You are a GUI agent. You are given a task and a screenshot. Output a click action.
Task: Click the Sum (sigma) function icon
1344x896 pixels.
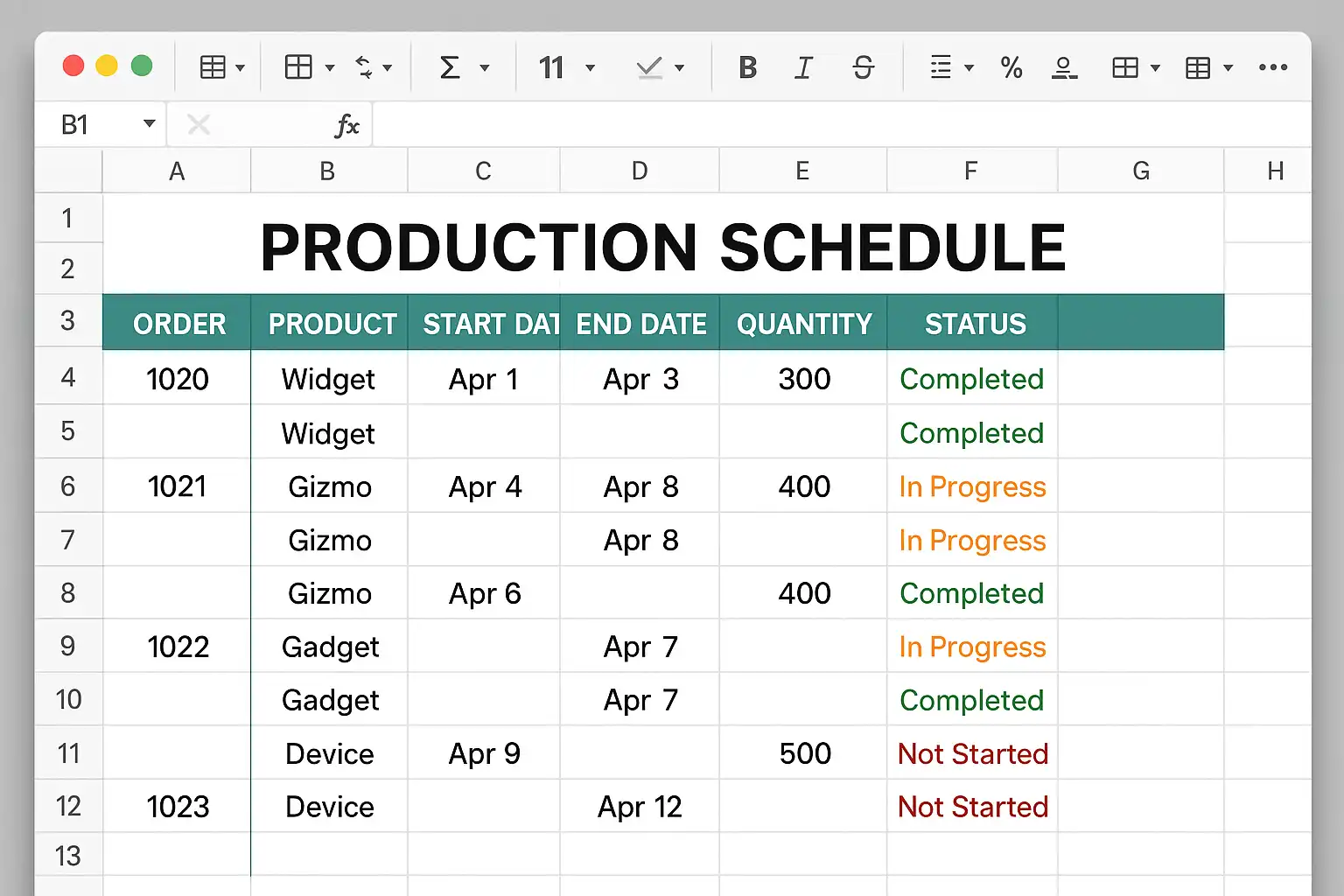click(450, 67)
